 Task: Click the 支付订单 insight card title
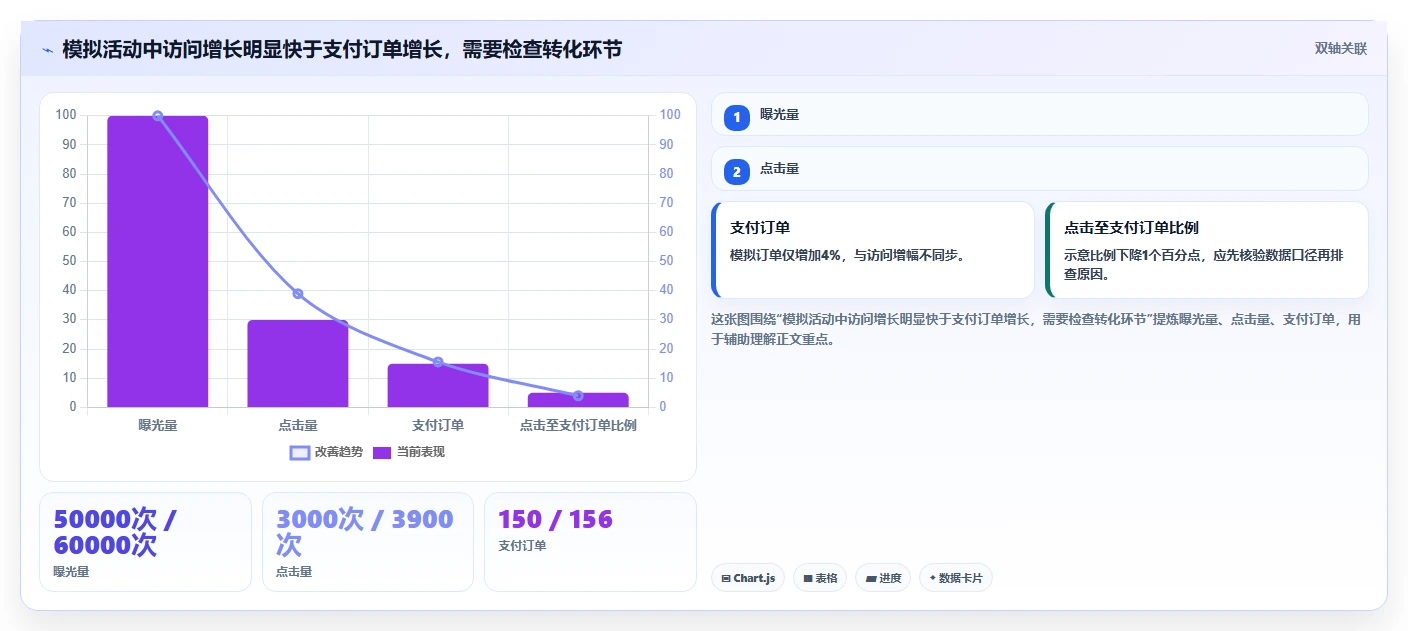tap(760, 228)
